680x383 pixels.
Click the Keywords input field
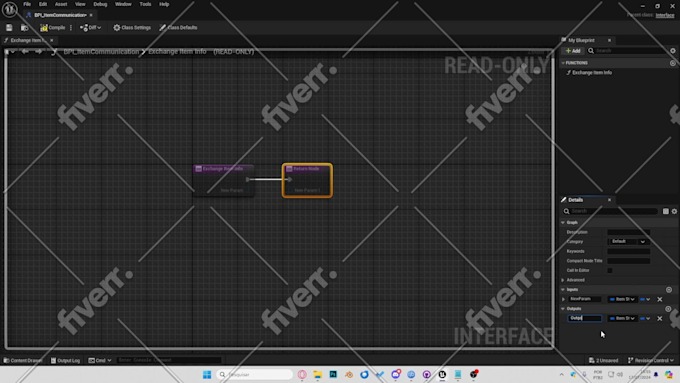click(x=628, y=251)
